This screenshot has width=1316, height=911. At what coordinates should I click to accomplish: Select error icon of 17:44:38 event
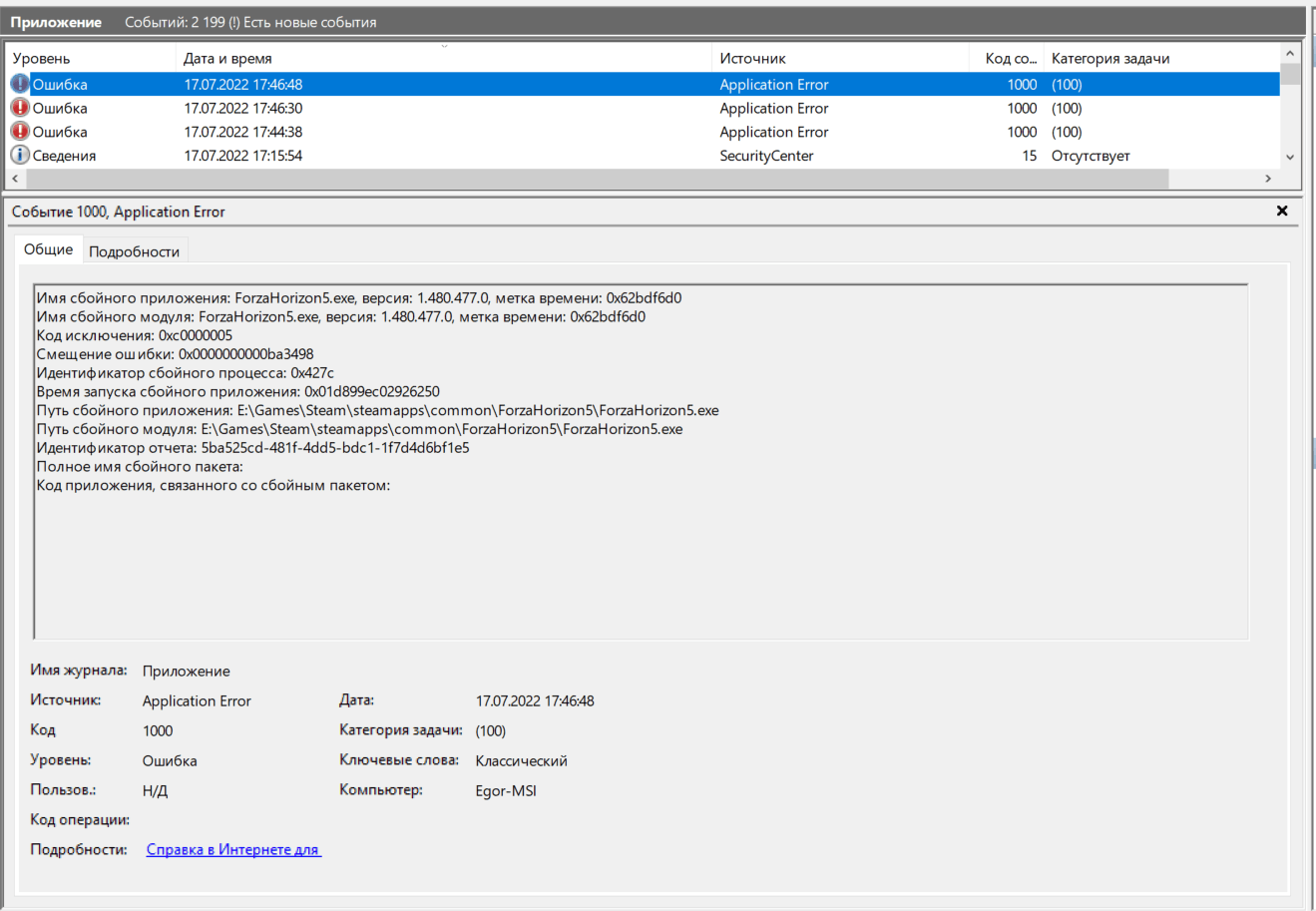point(20,132)
